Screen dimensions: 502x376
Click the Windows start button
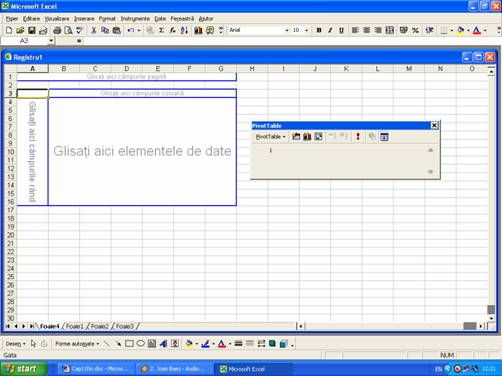[x=23, y=369]
